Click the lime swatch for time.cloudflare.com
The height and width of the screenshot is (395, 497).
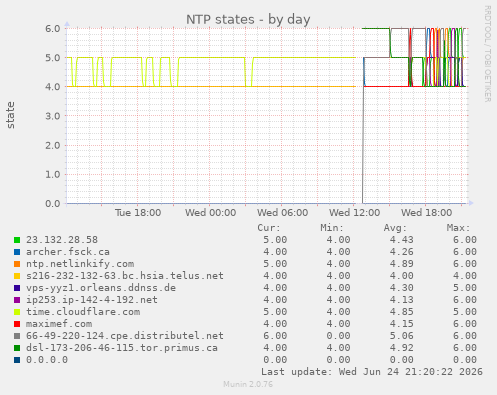pos(17,312)
